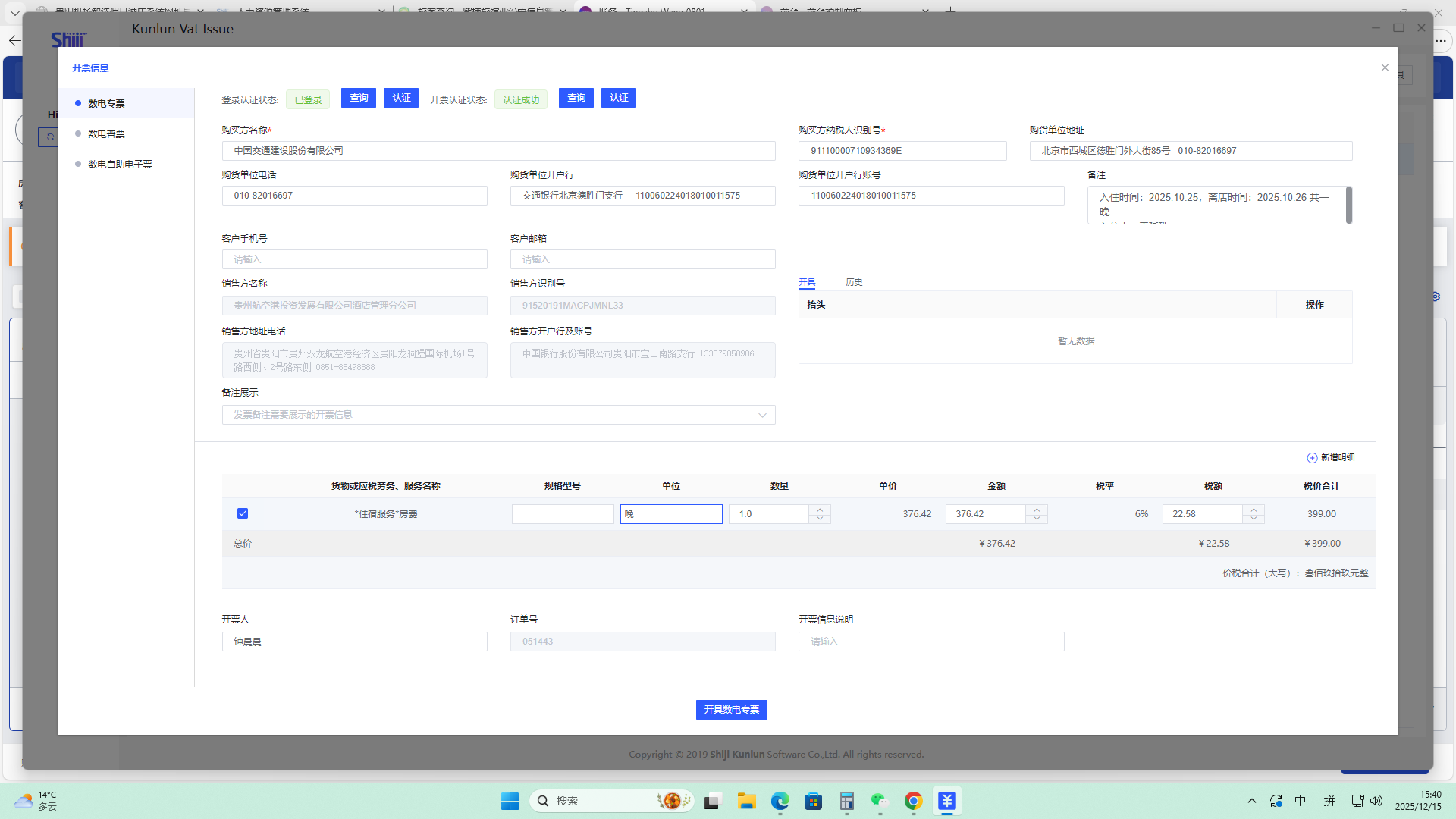
Task: Switch to the 开具 tab
Action: click(807, 282)
